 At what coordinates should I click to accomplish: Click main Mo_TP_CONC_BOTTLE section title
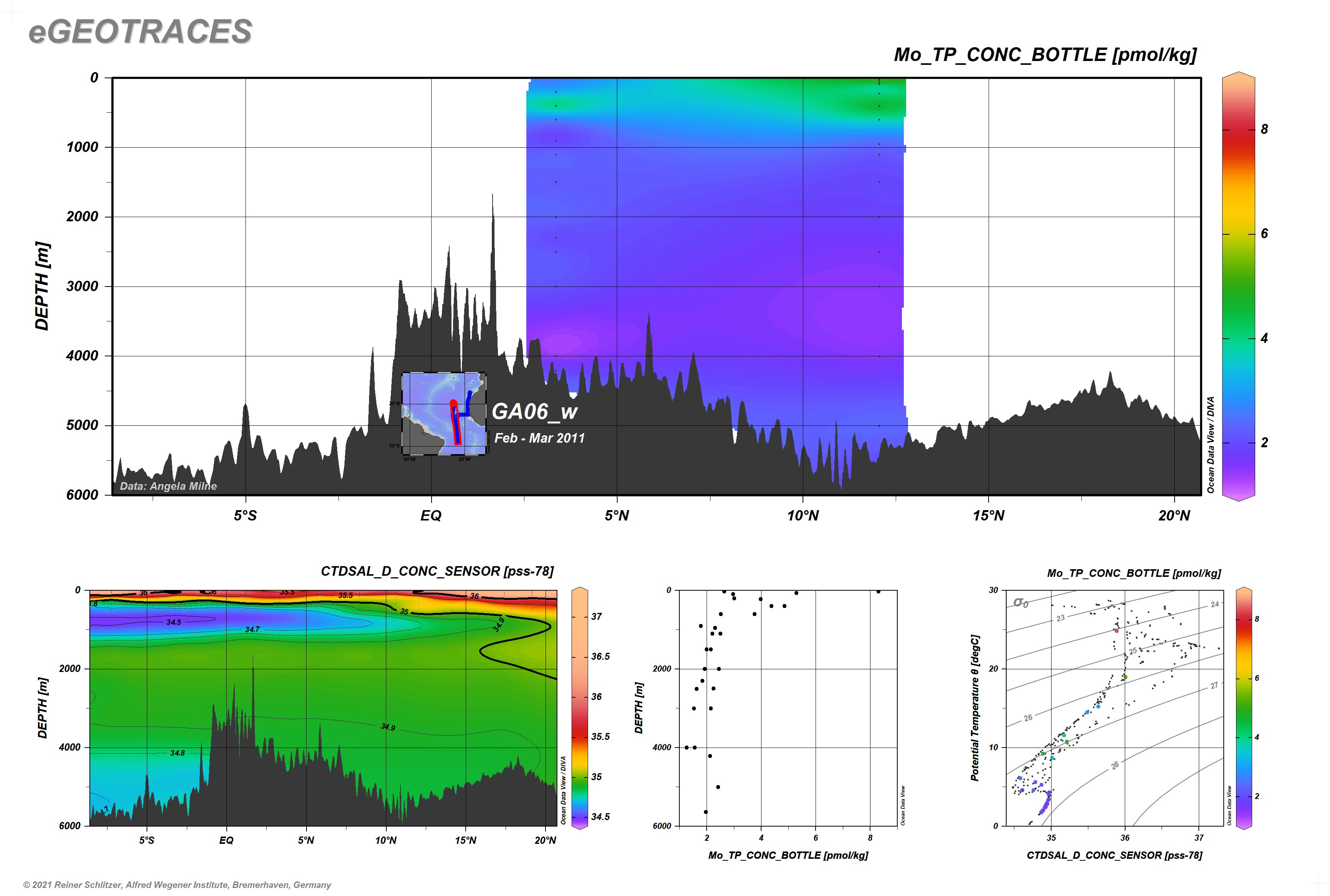point(1045,55)
